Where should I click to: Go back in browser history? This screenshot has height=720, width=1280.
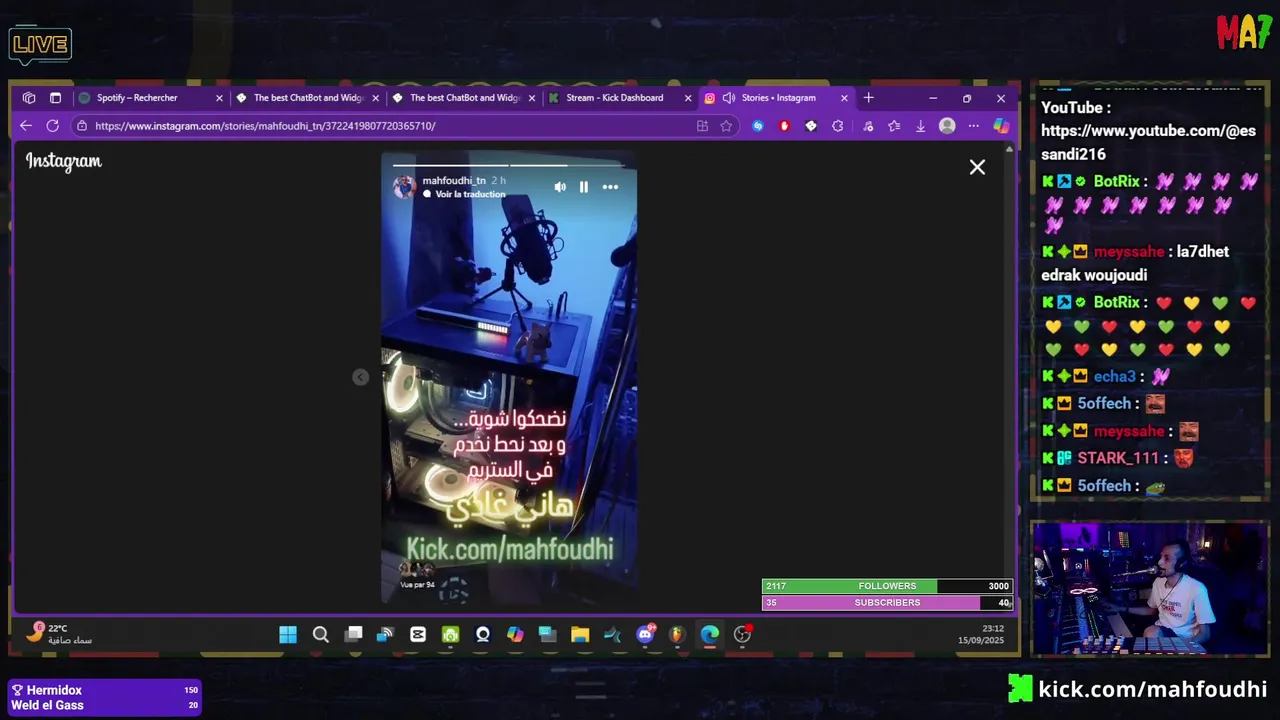point(26,126)
